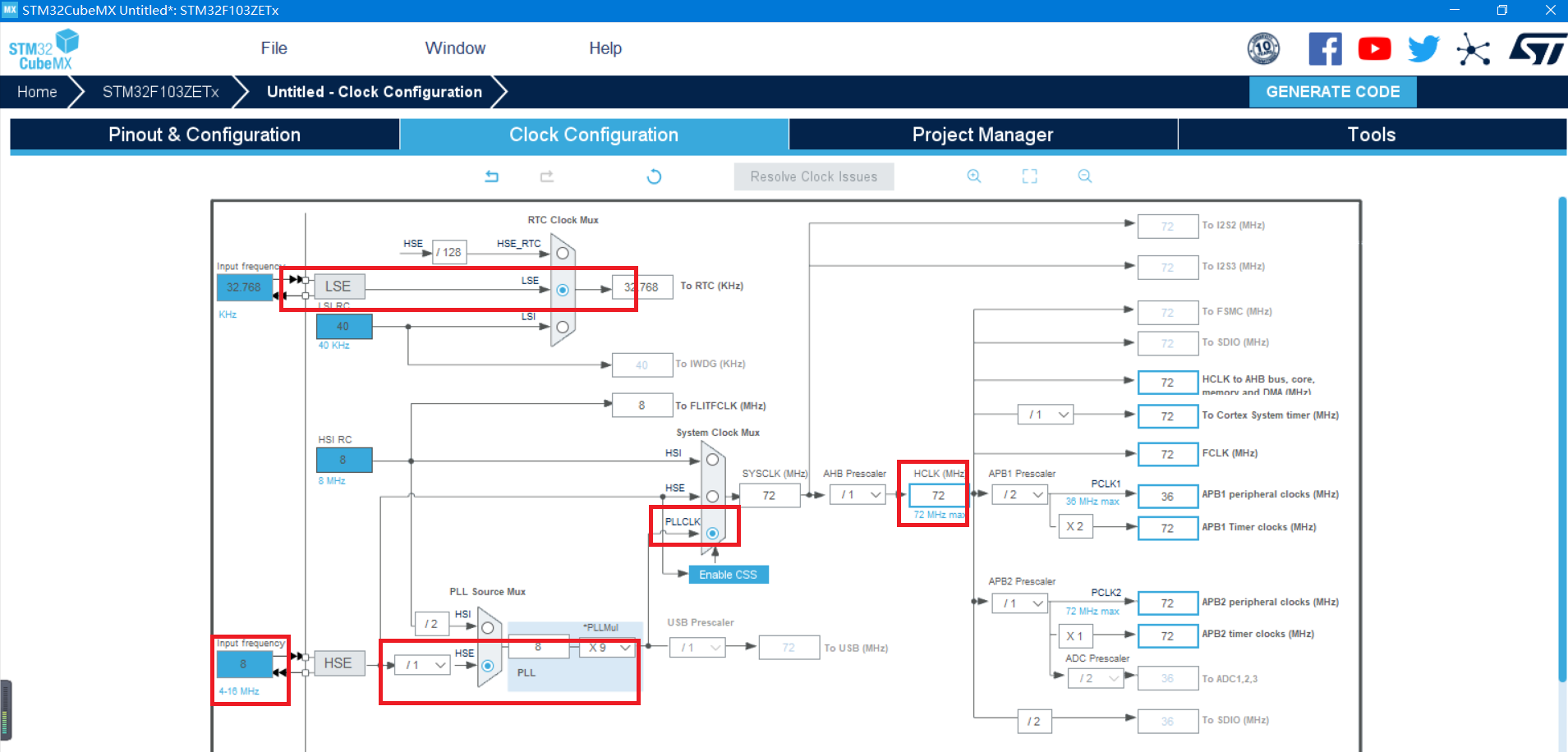Open the AHB Prescaler dropdown
1568x752 pixels.
click(x=857, y=494)
